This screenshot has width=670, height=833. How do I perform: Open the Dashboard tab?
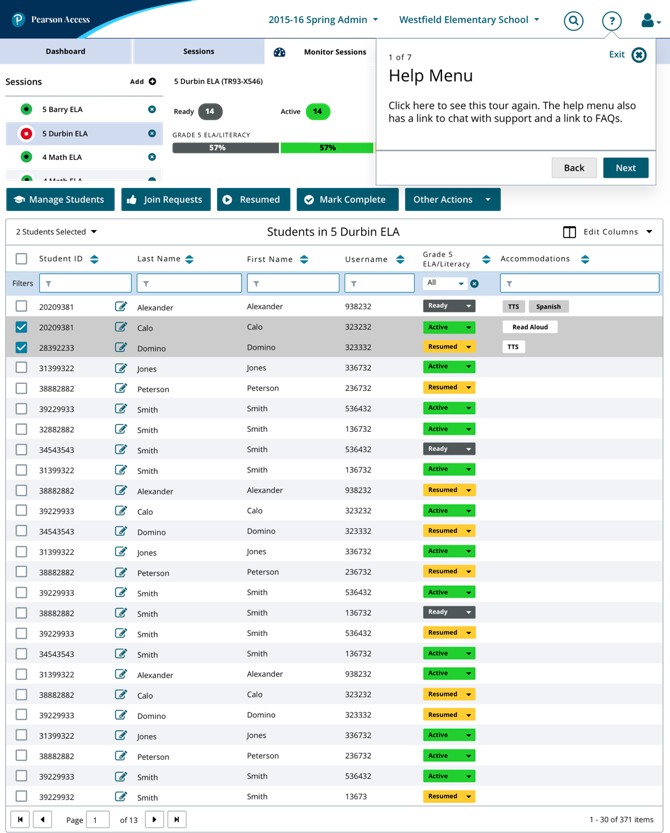pos(65,52)
